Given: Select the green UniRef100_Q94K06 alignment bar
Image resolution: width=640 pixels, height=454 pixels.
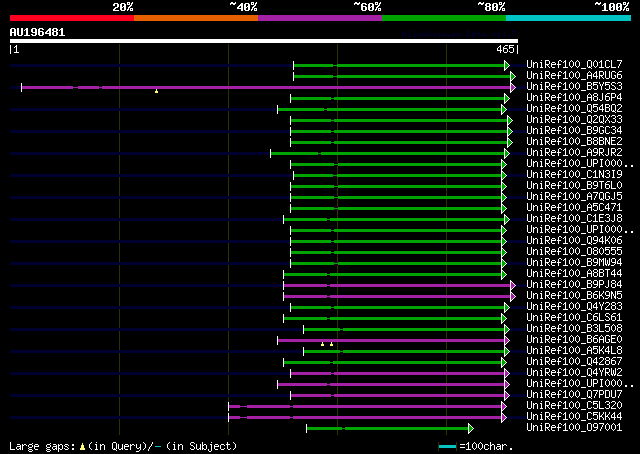Looking at the screenshot, I should coord(400,241).
